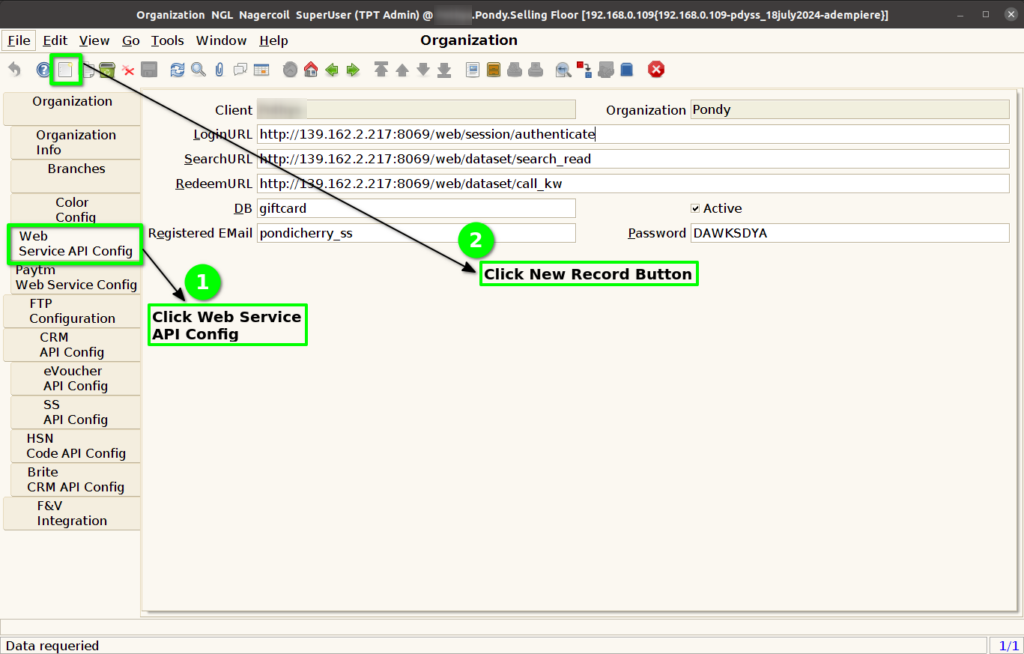Click the Password input field
1024x654 pixels.
point(850,233)
